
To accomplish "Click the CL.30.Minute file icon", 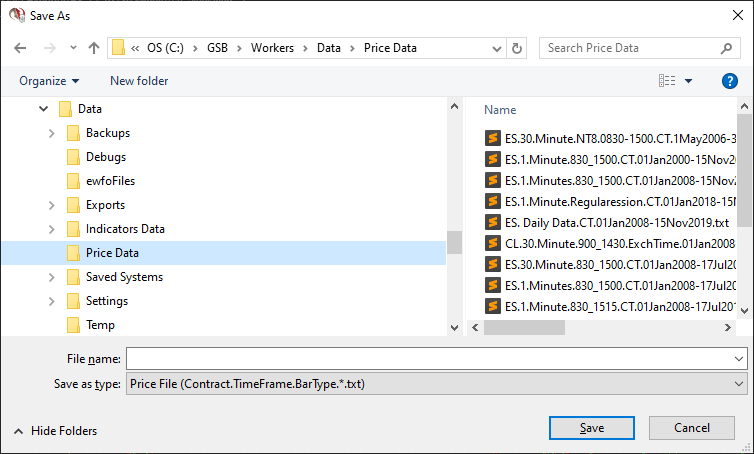I will pos(492,243).
